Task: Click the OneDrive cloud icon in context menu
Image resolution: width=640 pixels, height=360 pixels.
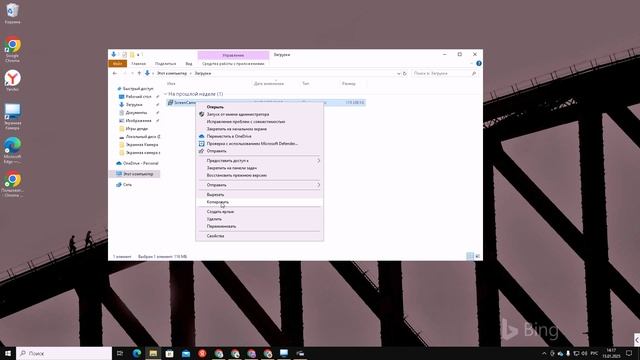Action: [x=201, y=136]
